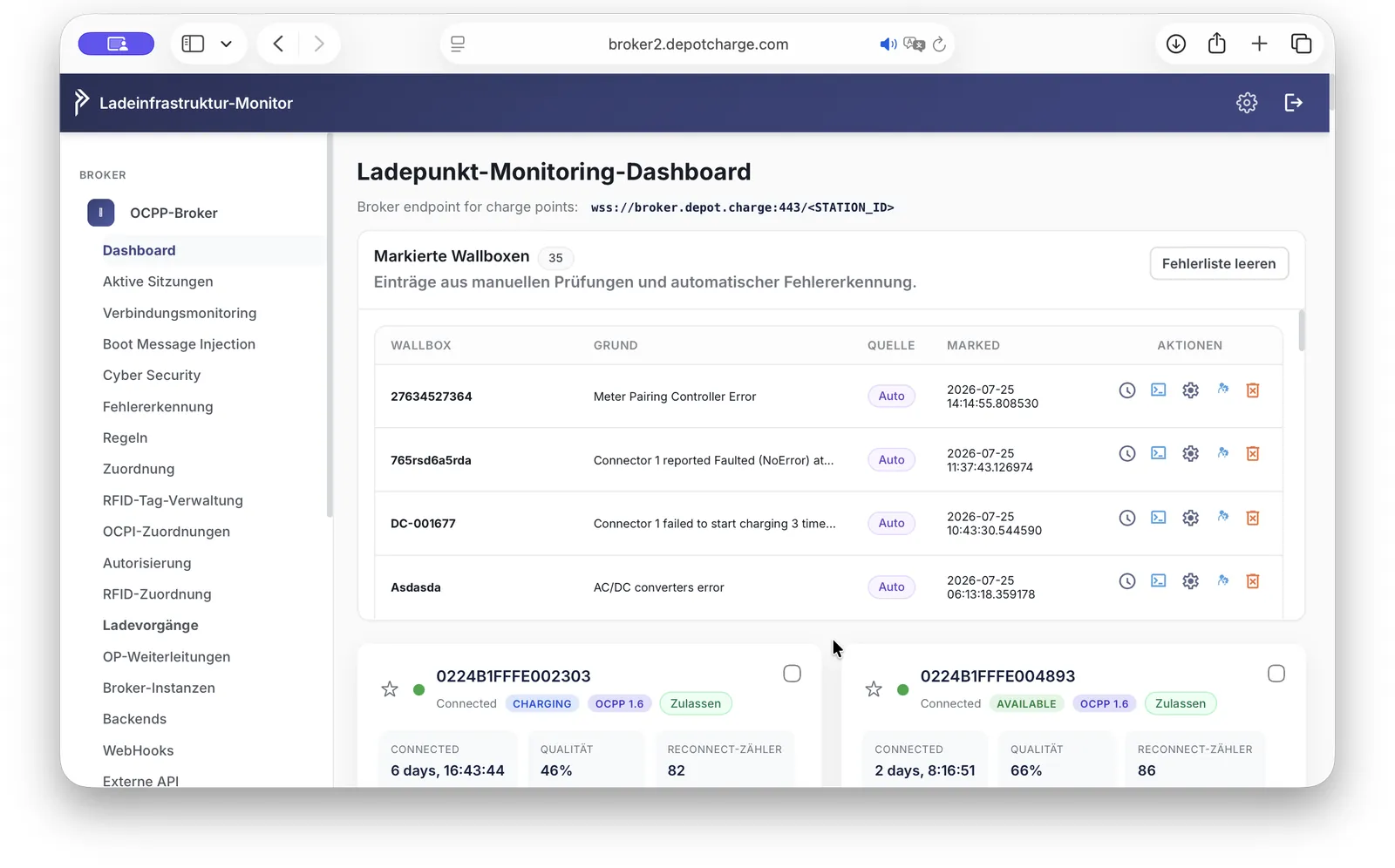This screenshot has height=868, width=1395.
Task: Click CHARGING status badge
Action: (x=542, y=704)
